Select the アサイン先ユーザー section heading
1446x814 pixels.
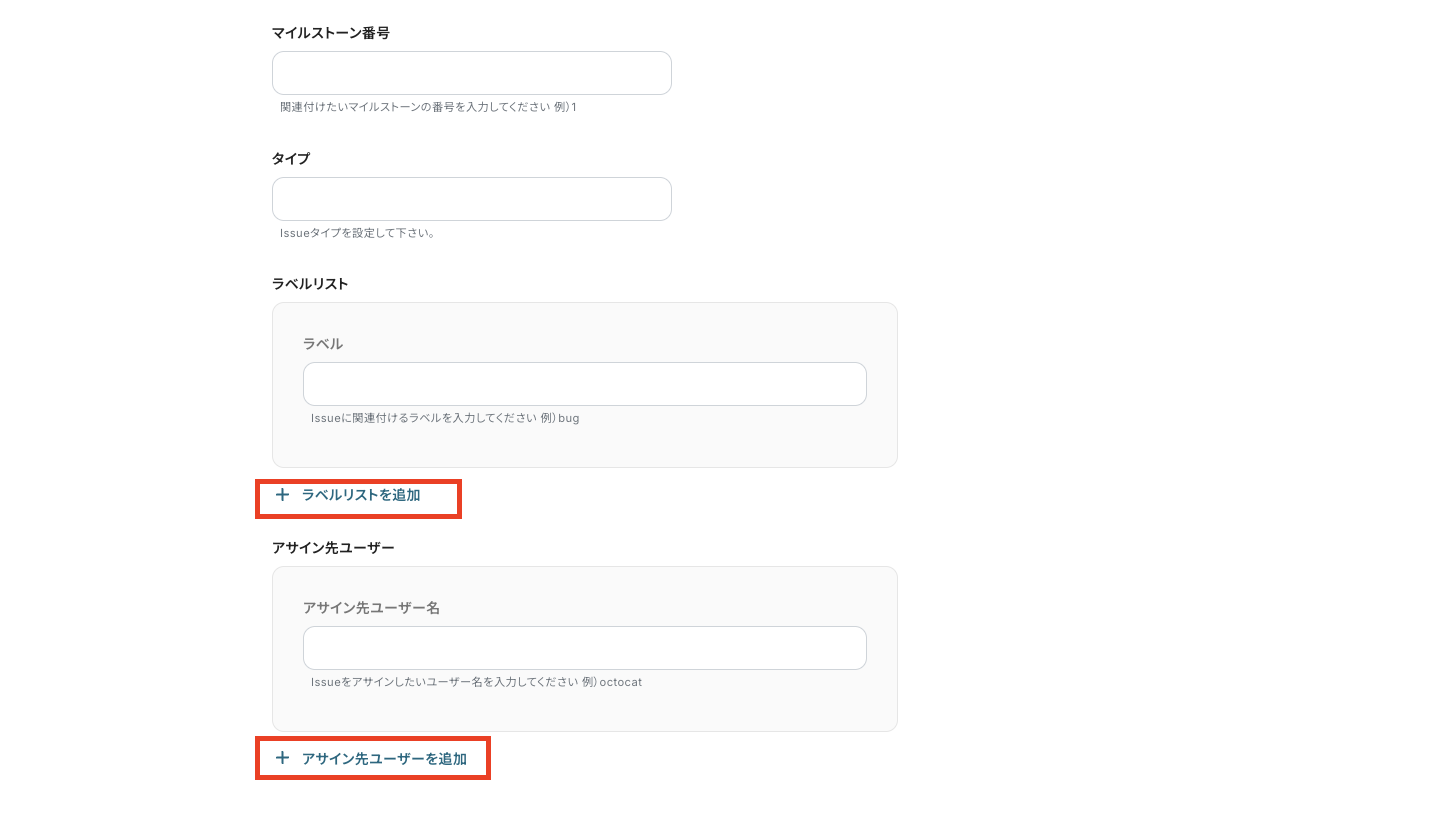click(x=333, y=548)
